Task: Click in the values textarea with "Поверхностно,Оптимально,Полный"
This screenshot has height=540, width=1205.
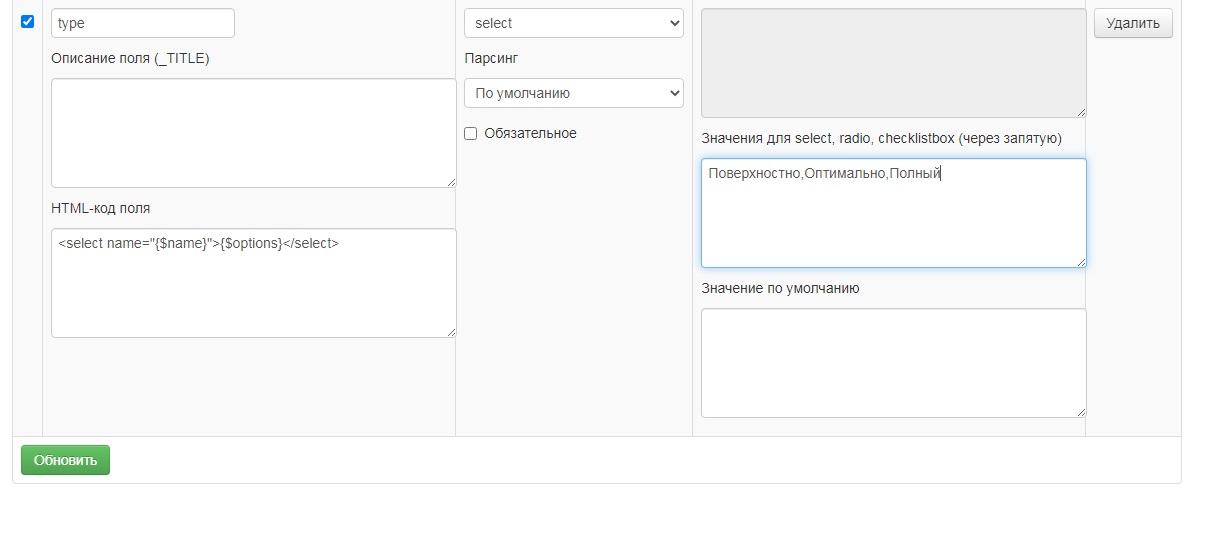Action: pos(894,213)
